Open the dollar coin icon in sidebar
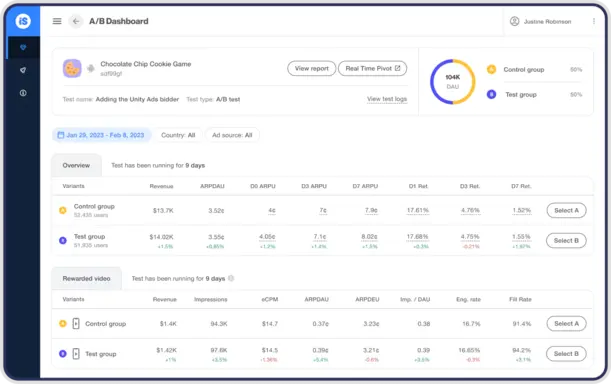The height and width of the screenshot is (384, 611). tap(23, 93)
